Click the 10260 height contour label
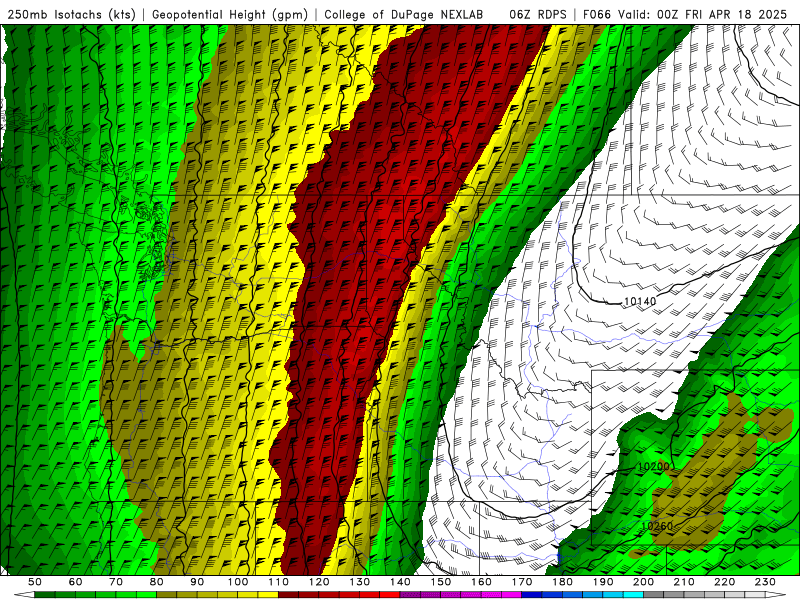The width and height of the screenshot is (800, 600). tap(657, 526)
